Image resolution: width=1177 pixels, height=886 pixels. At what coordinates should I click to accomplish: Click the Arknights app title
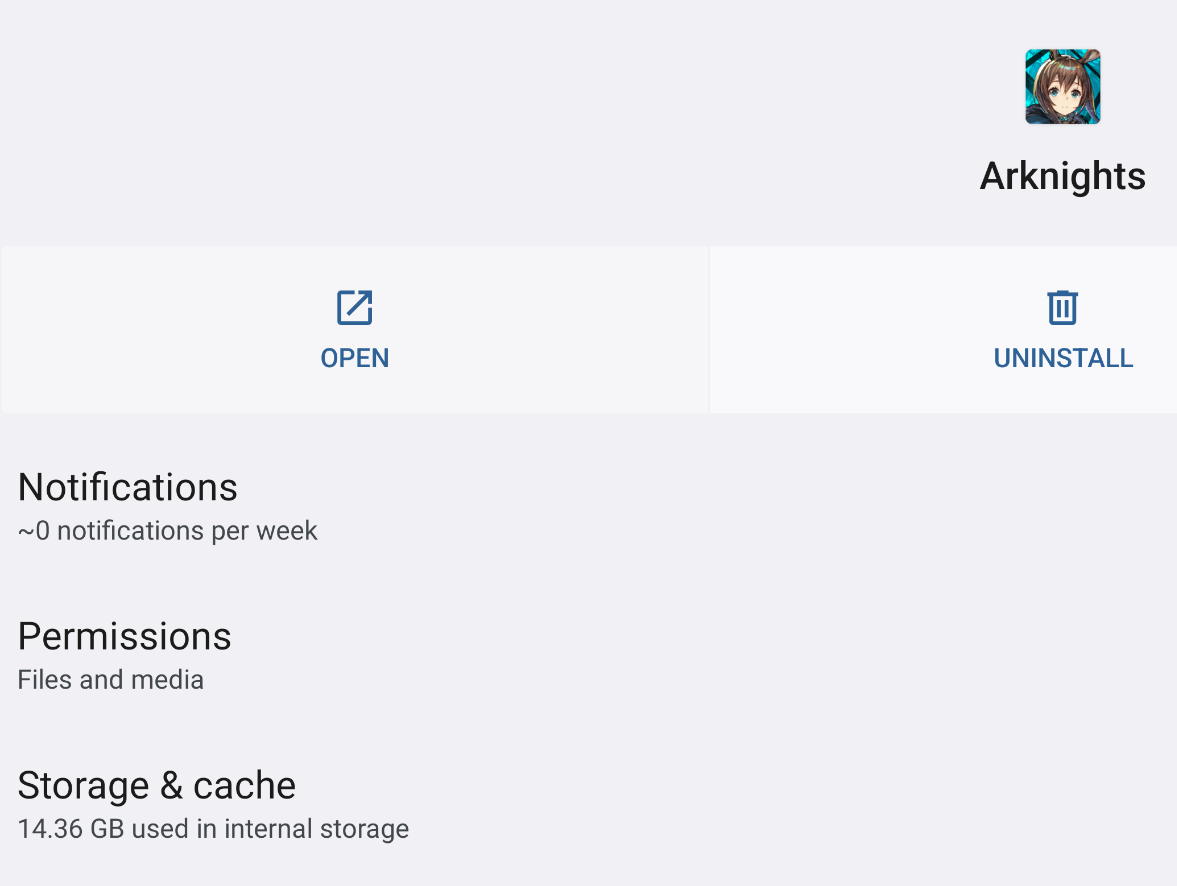[x=1063, y=176]
